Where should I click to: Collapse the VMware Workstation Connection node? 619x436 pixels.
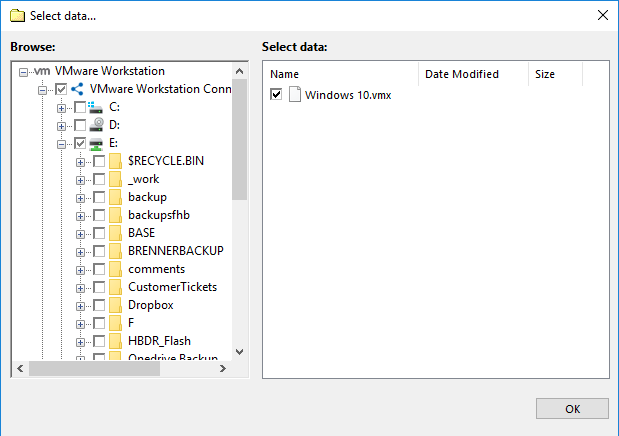point(42,90)
